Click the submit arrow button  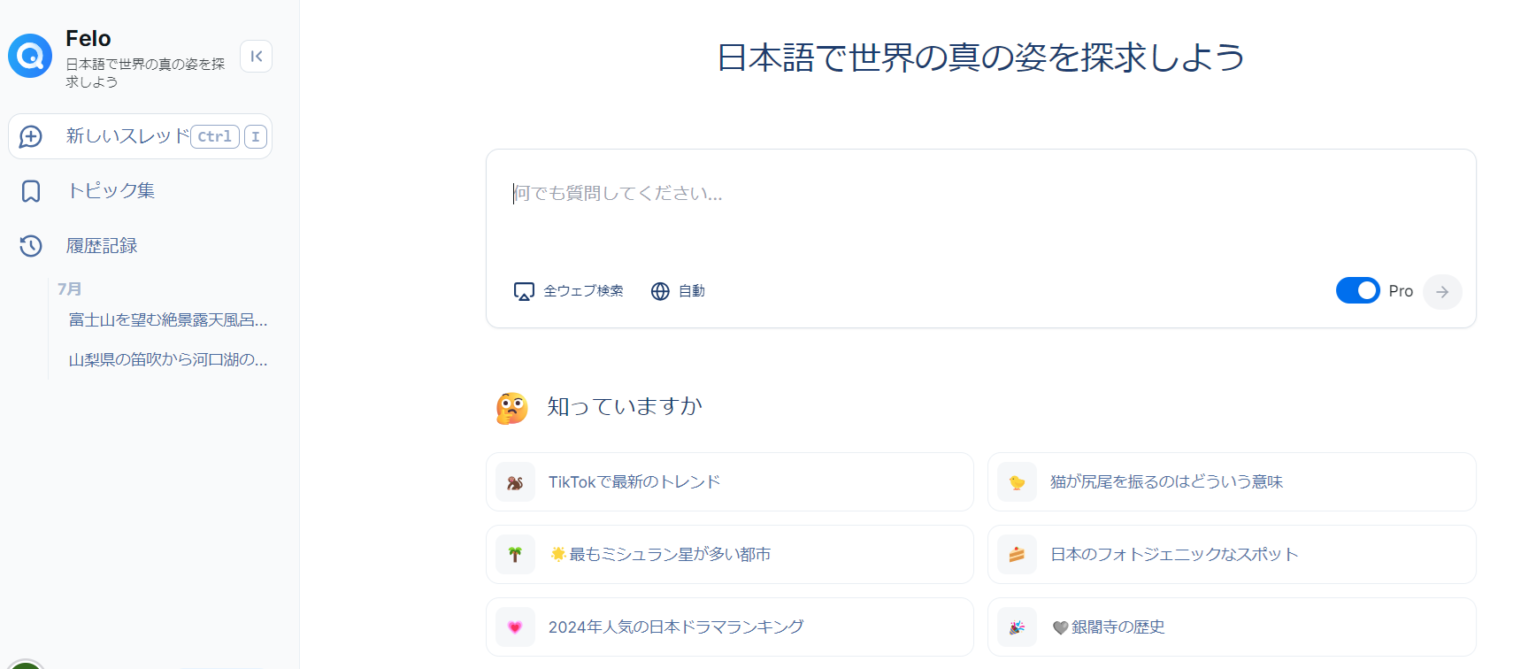[x=1442, y=291]
